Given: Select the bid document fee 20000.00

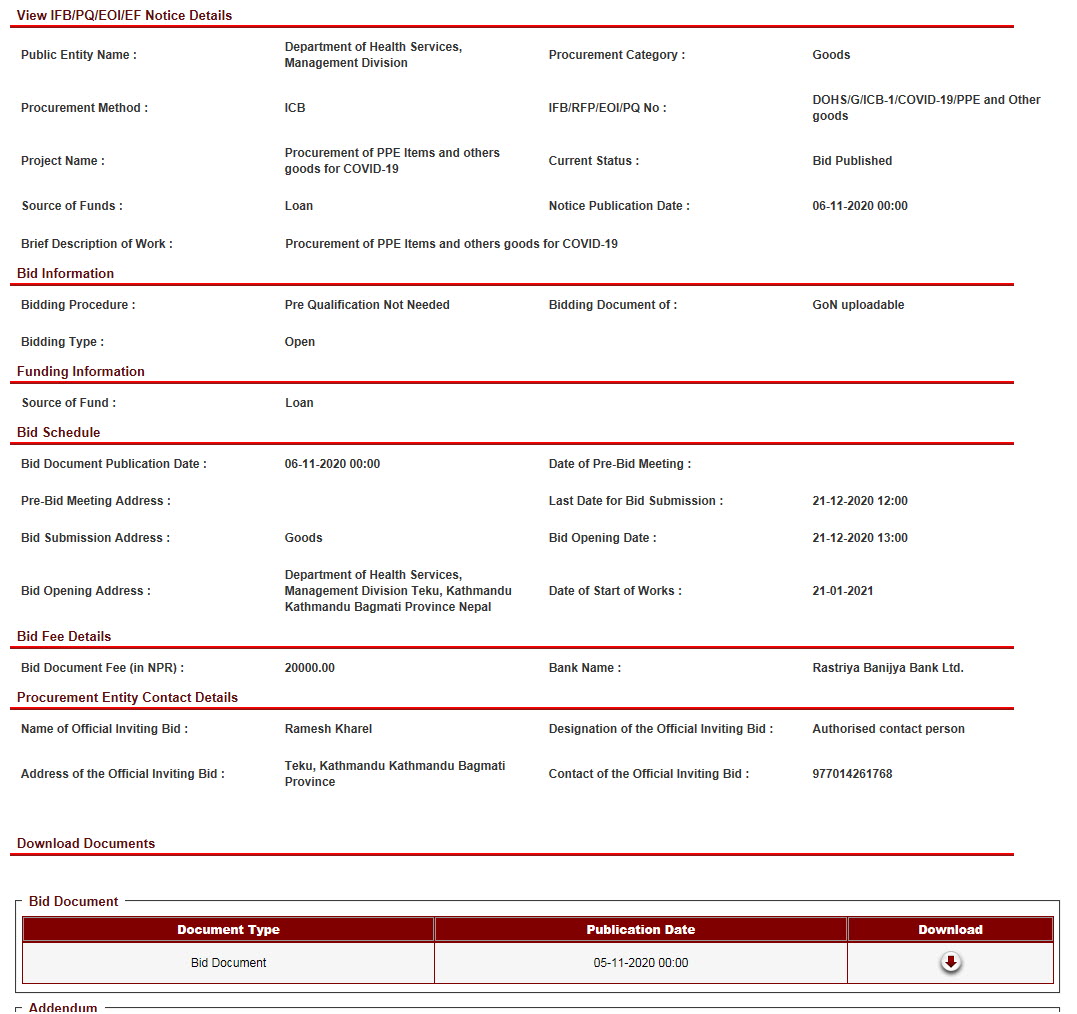Looking at the screenshot, I should (x=310, y=668).
